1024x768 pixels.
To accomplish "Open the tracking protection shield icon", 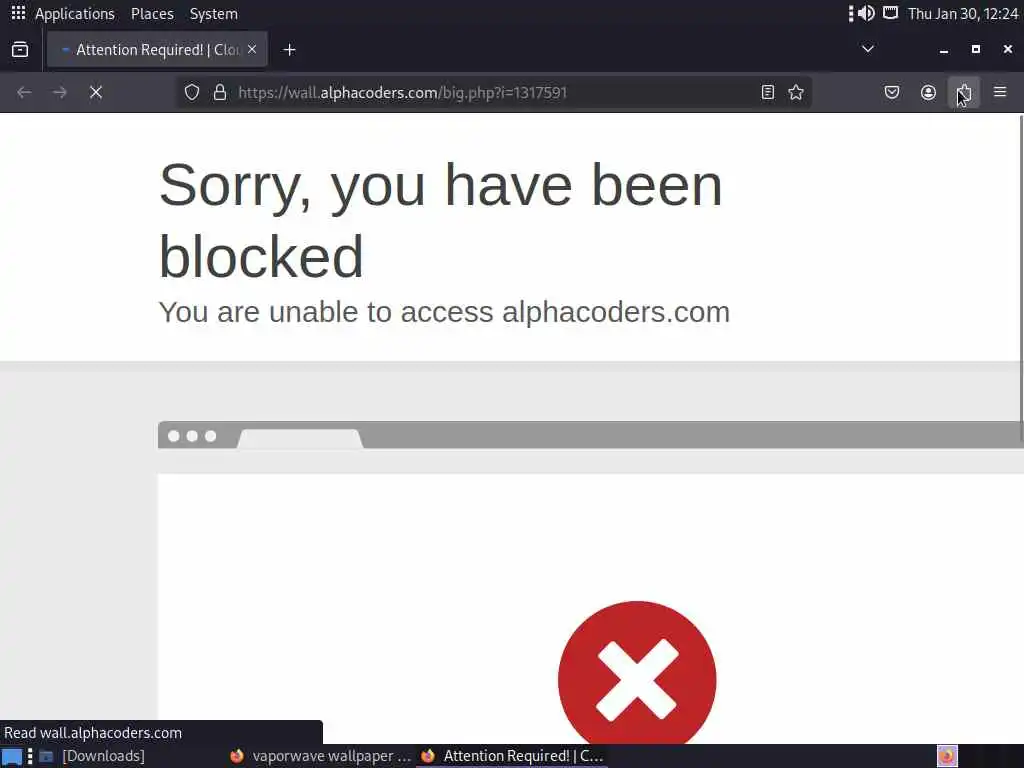I will (191, 93).
